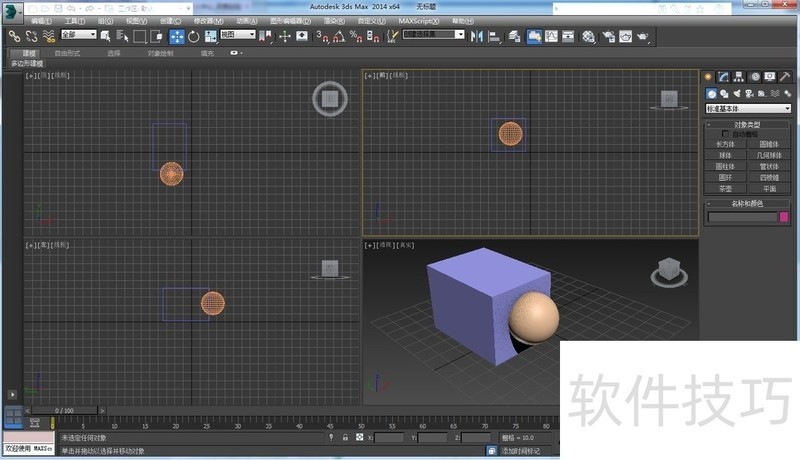Screen dimensions: 800x460
Task: Open the 全部 selection filter dropdown
Action: (x=78, y=35)
